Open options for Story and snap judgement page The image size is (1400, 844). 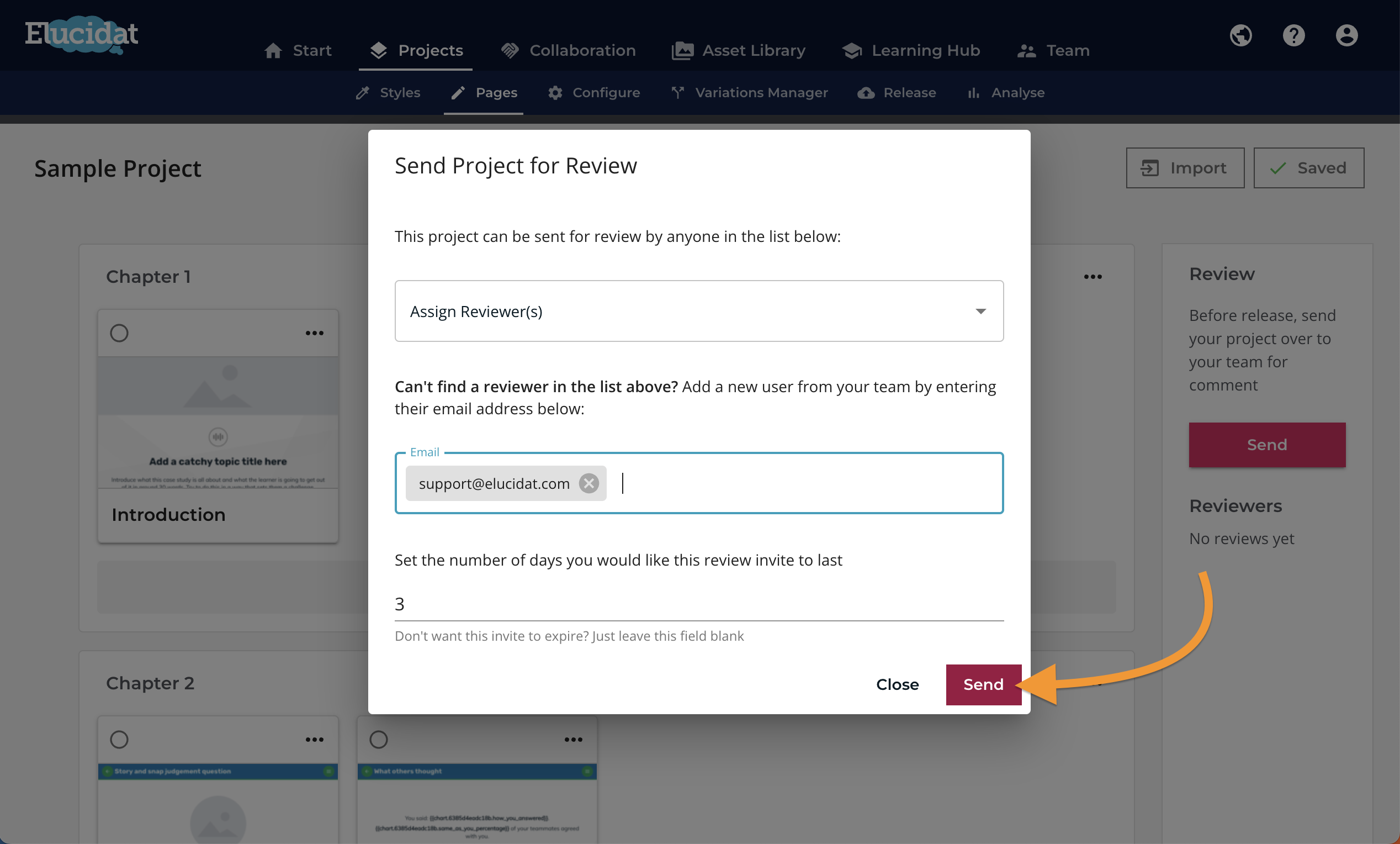314,740
